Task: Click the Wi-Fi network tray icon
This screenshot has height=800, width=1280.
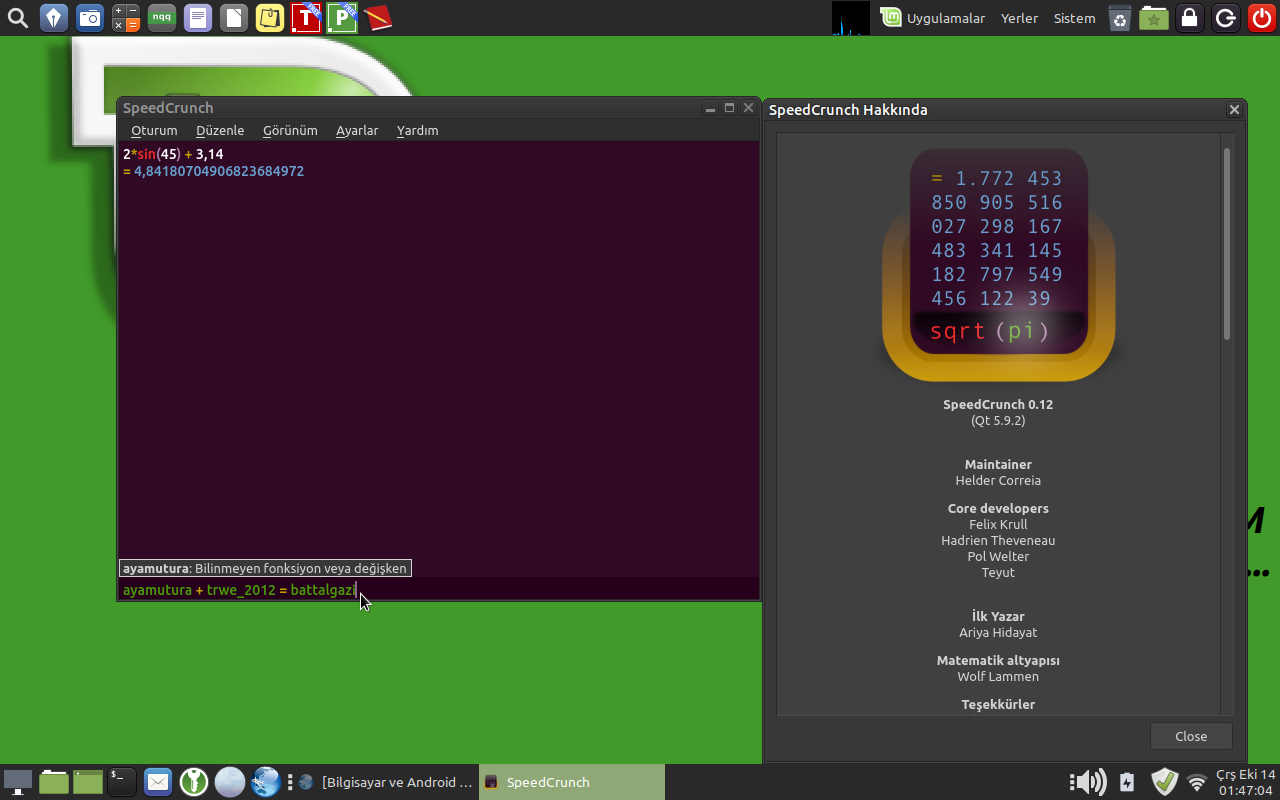Action: [x=1197, y=782]
